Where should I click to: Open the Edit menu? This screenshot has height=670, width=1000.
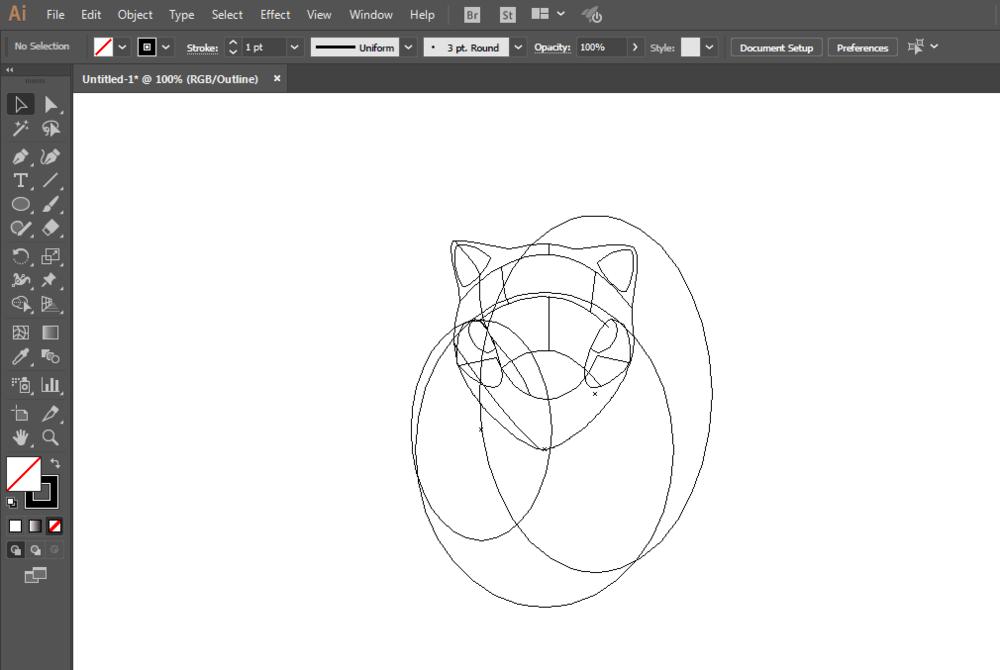click(x=91, y=15)
